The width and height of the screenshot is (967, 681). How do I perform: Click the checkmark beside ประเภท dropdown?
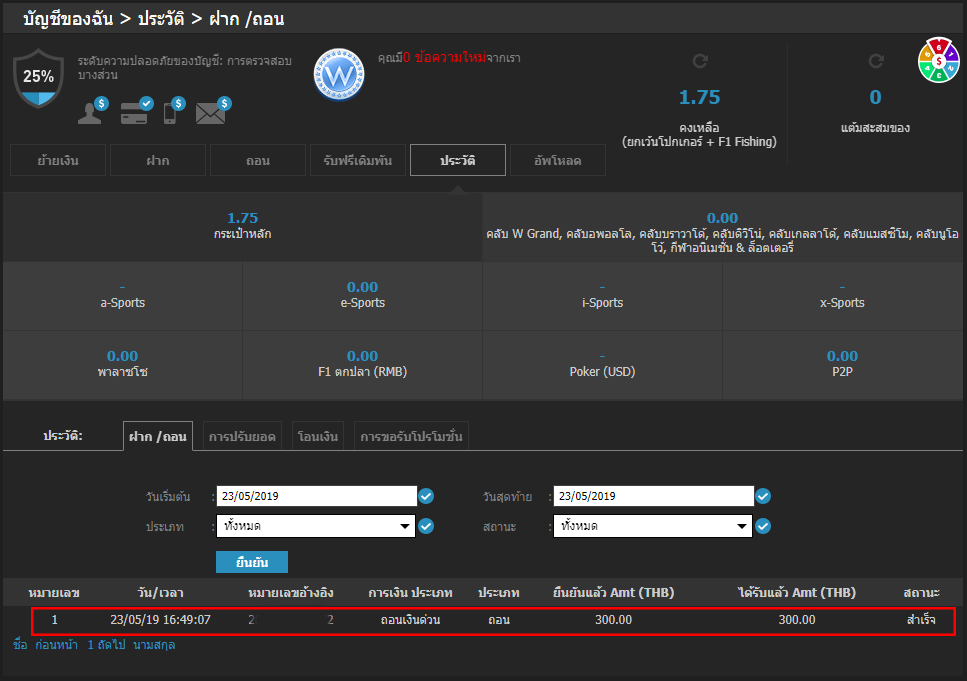426,526
